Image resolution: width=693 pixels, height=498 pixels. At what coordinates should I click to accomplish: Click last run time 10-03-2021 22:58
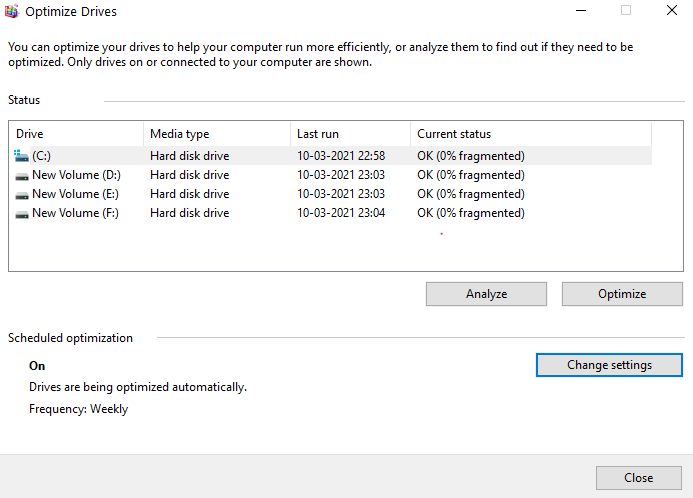tap(341, 156)
